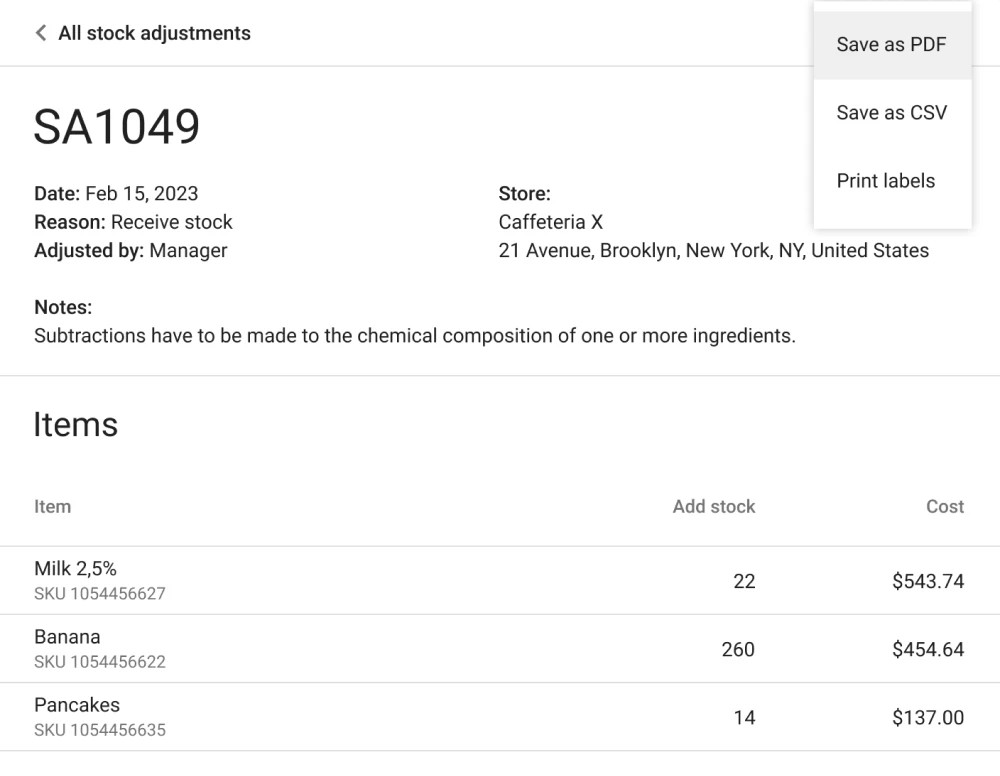Click the 14 stock quantity for Pancakes

coord(743,718)
